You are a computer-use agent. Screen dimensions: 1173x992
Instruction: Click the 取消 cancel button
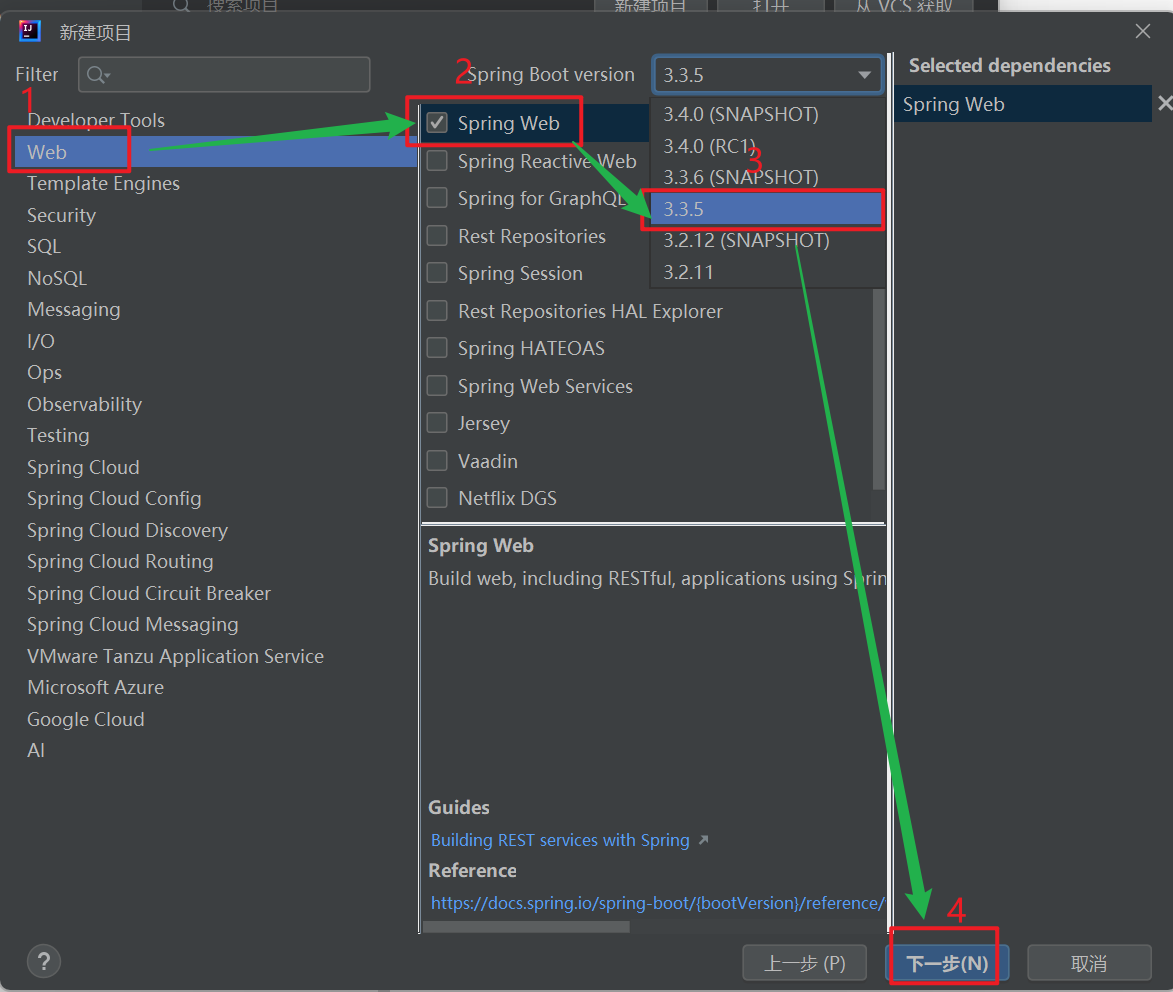[1089, 962]
